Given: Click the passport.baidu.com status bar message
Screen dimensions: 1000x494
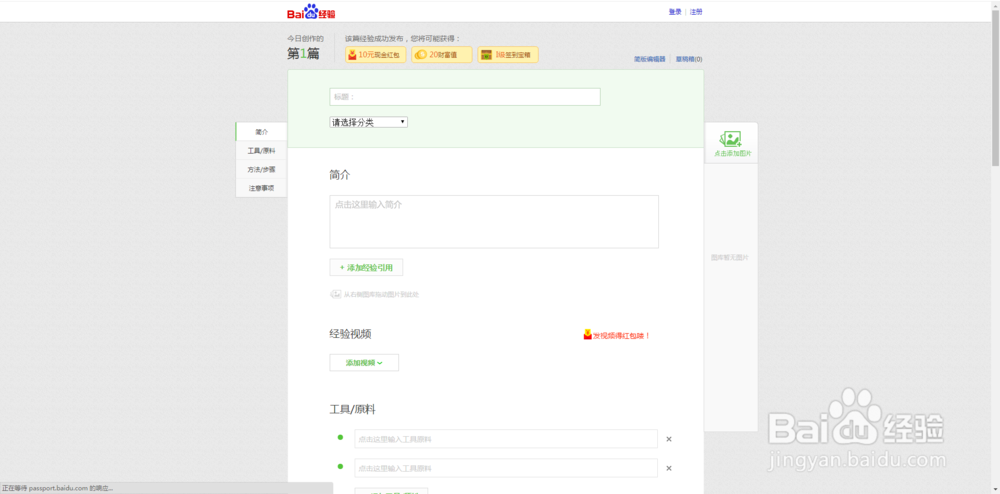Looking at the screenshot, I should click(58, 488).
